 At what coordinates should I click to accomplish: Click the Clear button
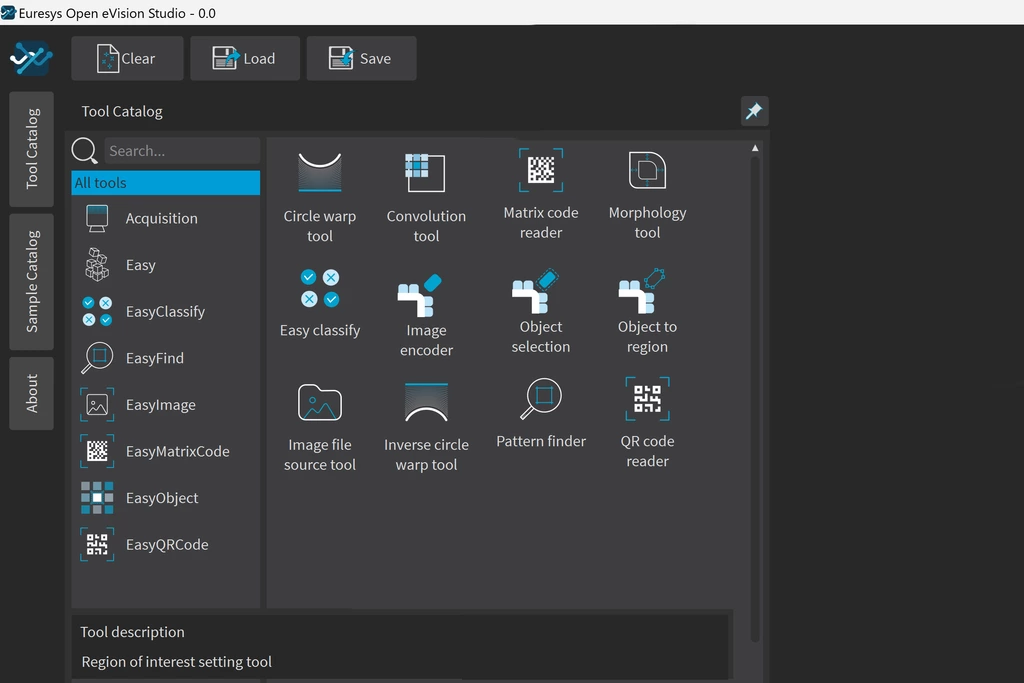[127, 59]
